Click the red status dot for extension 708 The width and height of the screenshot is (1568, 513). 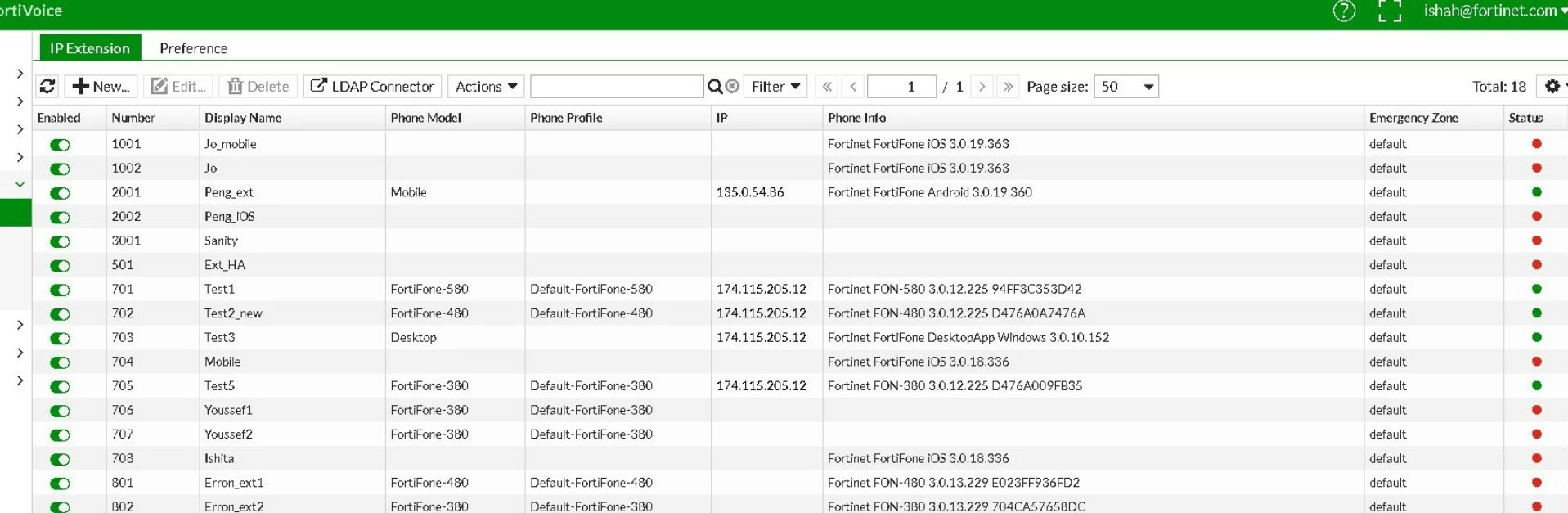1536,458
